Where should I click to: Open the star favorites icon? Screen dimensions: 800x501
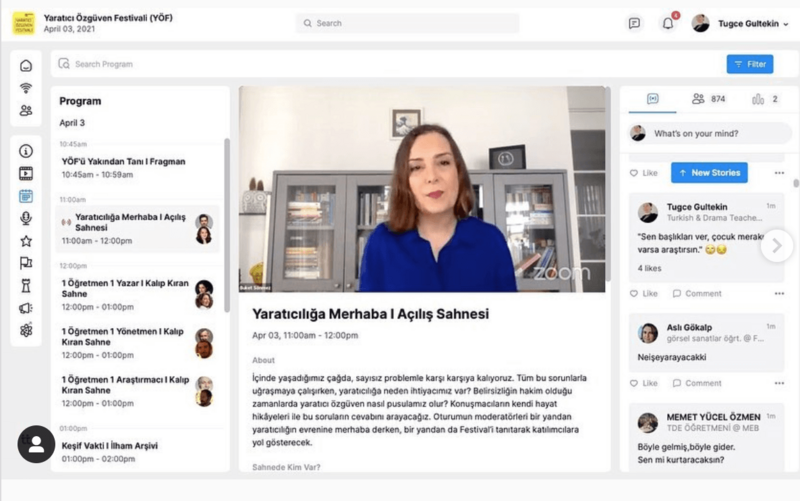26,241
